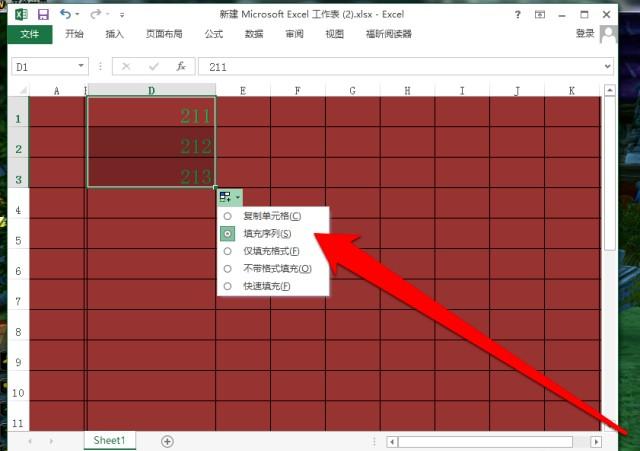Open the Auto Fill Options button
The image size is (640, 451).
click(230, 197)
